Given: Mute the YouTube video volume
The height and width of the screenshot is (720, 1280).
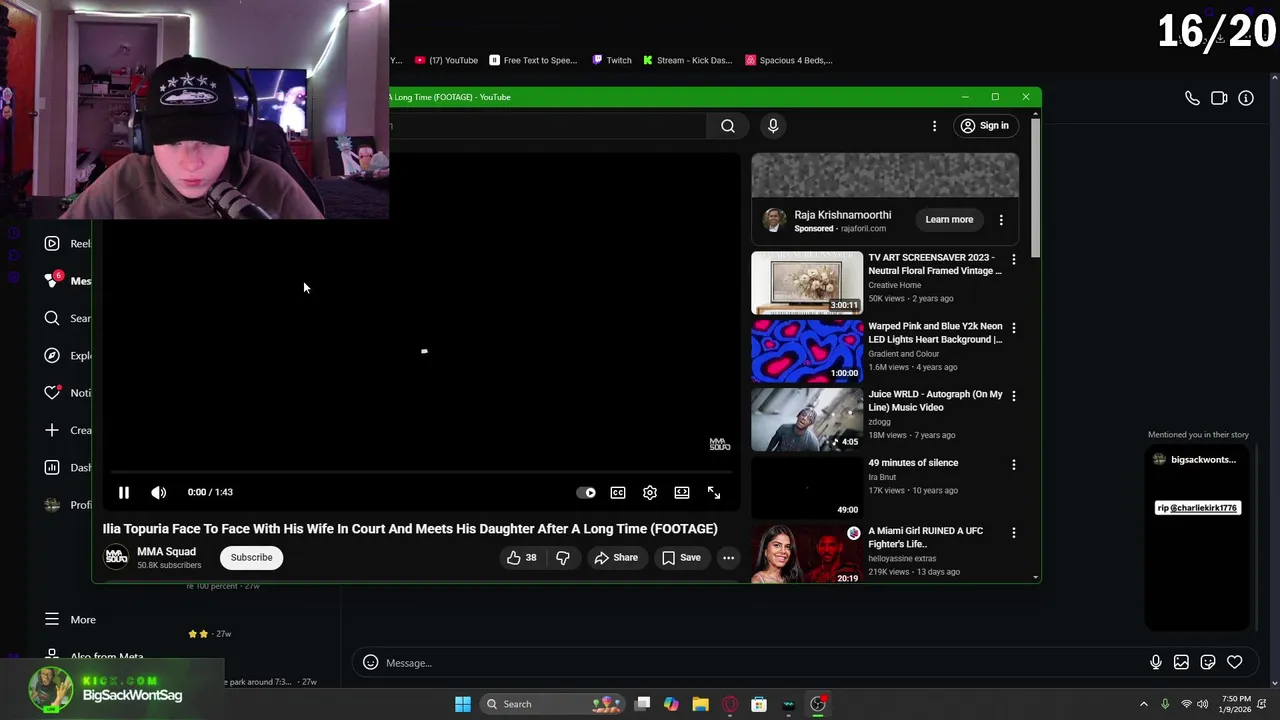Looking at the screenshot, I should (159, 492).
